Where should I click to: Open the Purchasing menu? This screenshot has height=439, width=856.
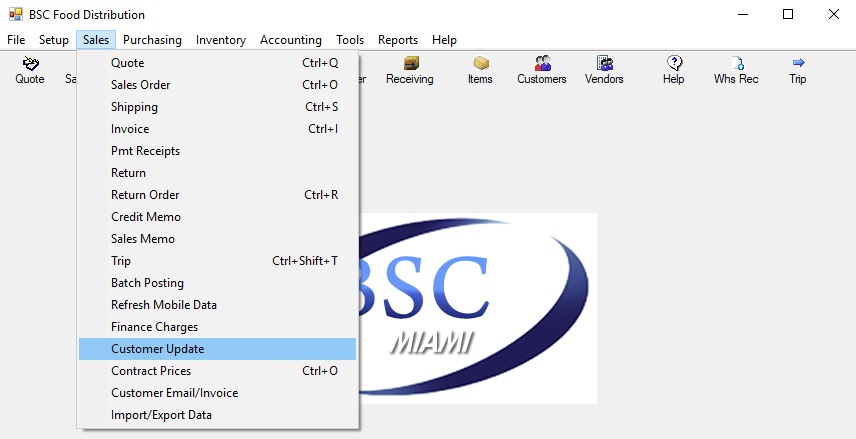[x=152, y=40]
